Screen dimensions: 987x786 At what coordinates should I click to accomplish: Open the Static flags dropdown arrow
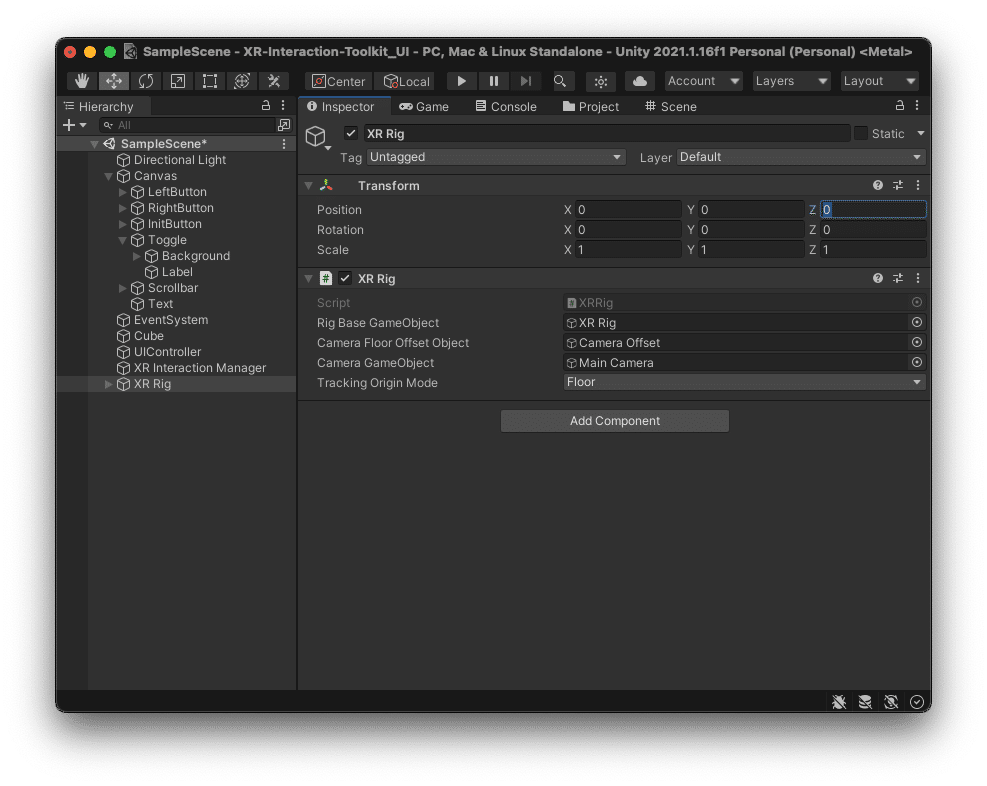coord(920,133)
